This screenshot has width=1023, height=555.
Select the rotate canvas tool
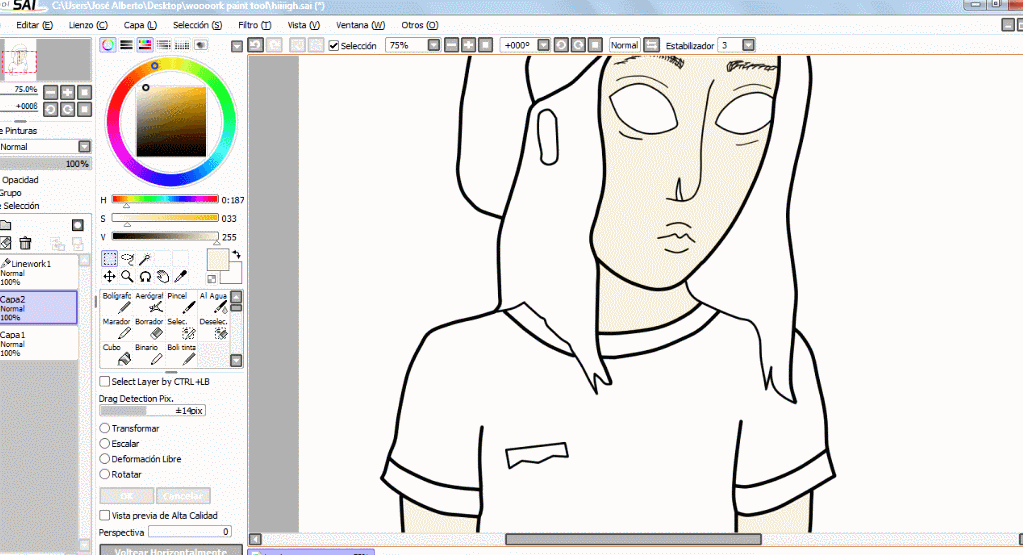tap(145, 277)
